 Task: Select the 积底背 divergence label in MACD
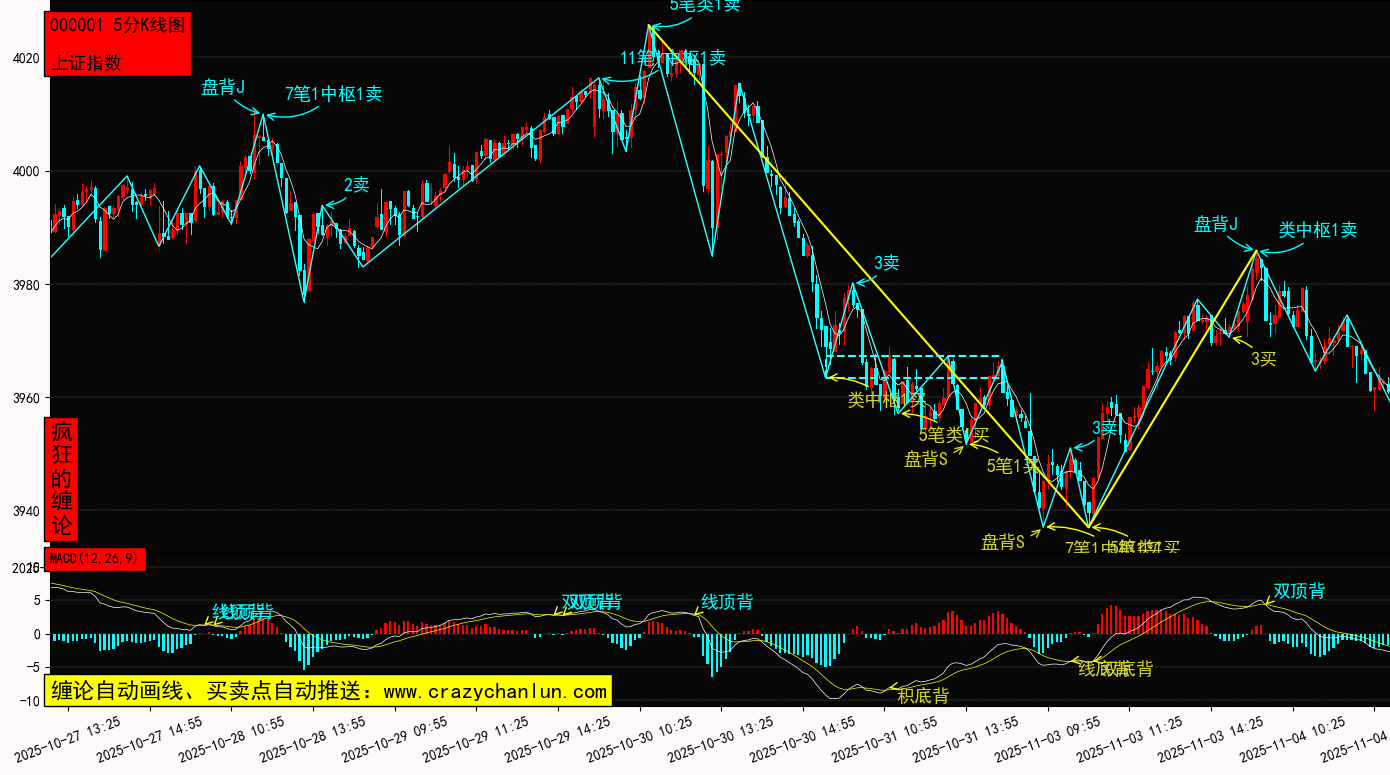(x=922, y=695)
